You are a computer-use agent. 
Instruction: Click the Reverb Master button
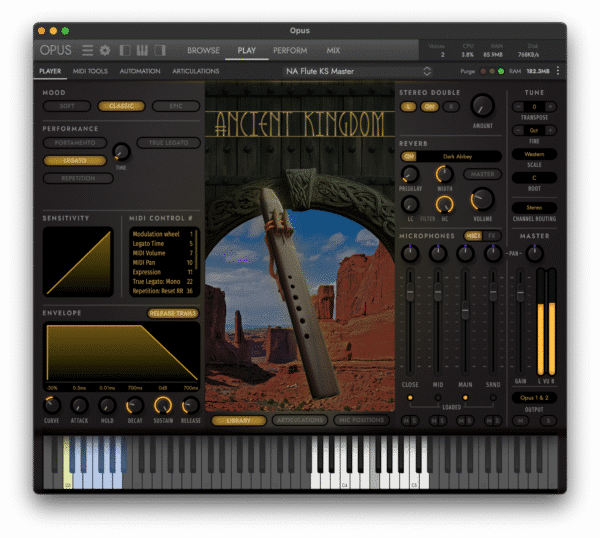click(x=482, y=174)
